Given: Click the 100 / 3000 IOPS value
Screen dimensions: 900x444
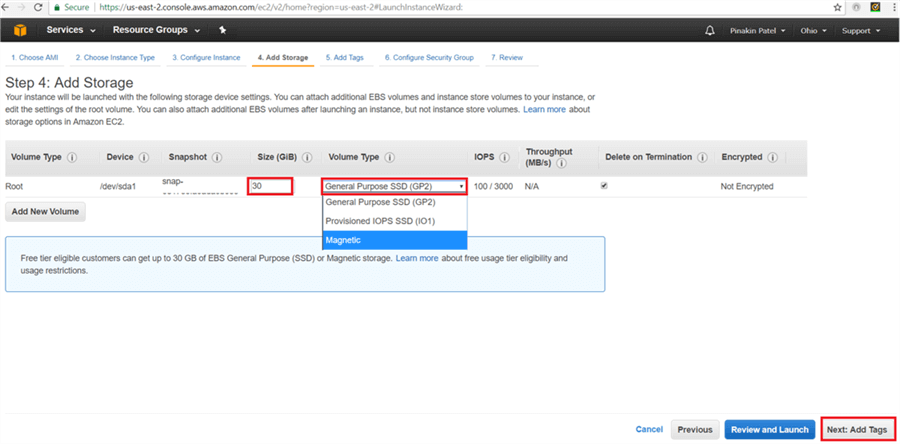Looking at the screenshot, I should click(x=494, y=186).
